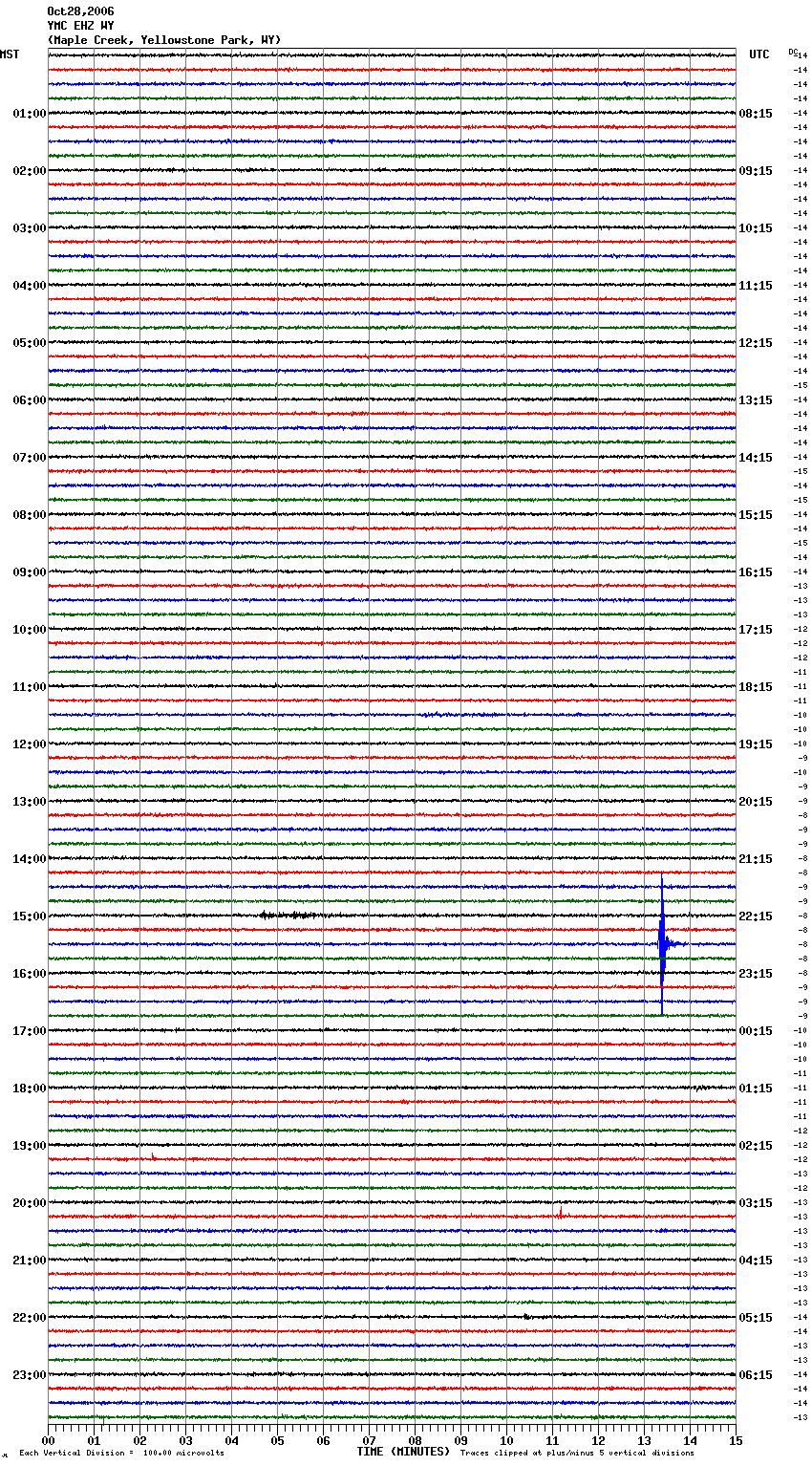
Task: Click the 'Each Vertical Division = 100.00 microvolts' note
Action: (121, 1454)
